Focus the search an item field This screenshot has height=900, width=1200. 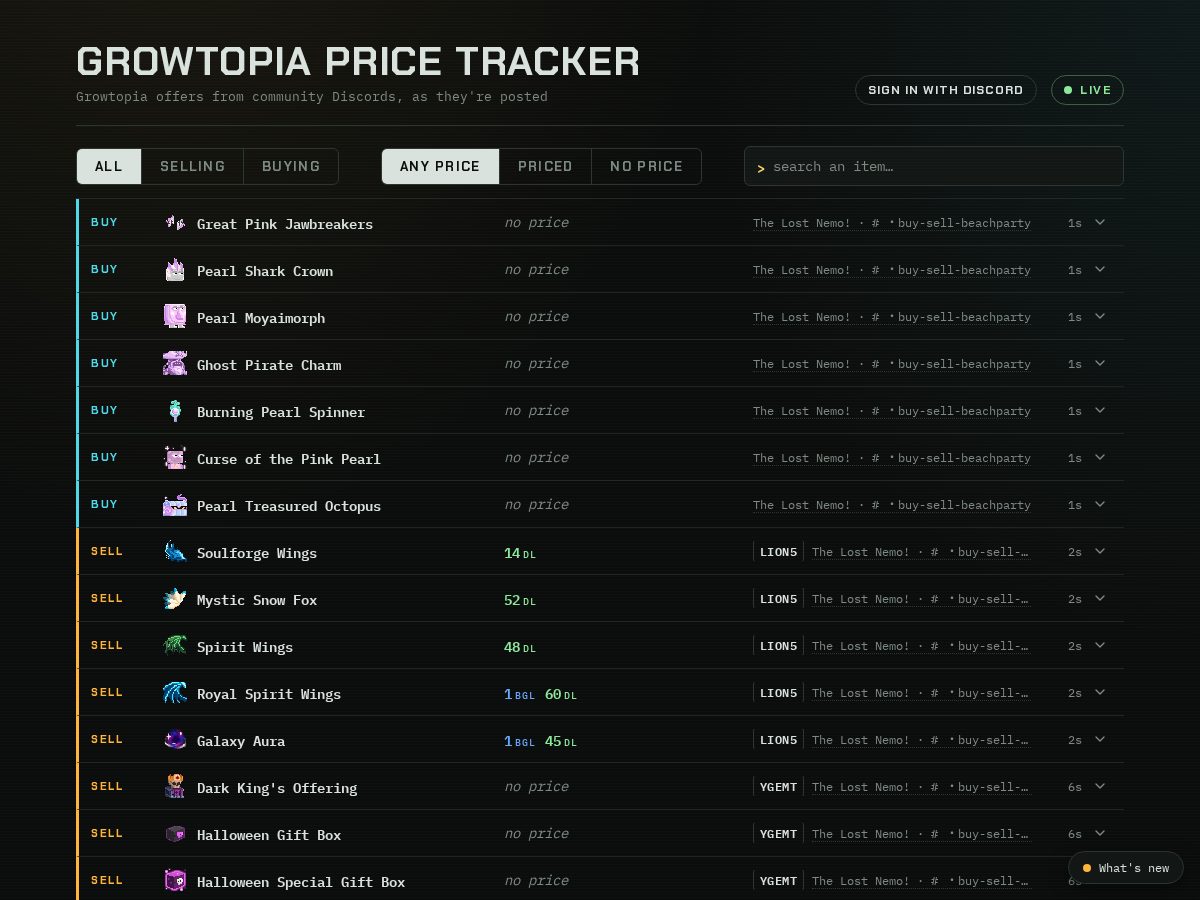click(x=934, y=166)
